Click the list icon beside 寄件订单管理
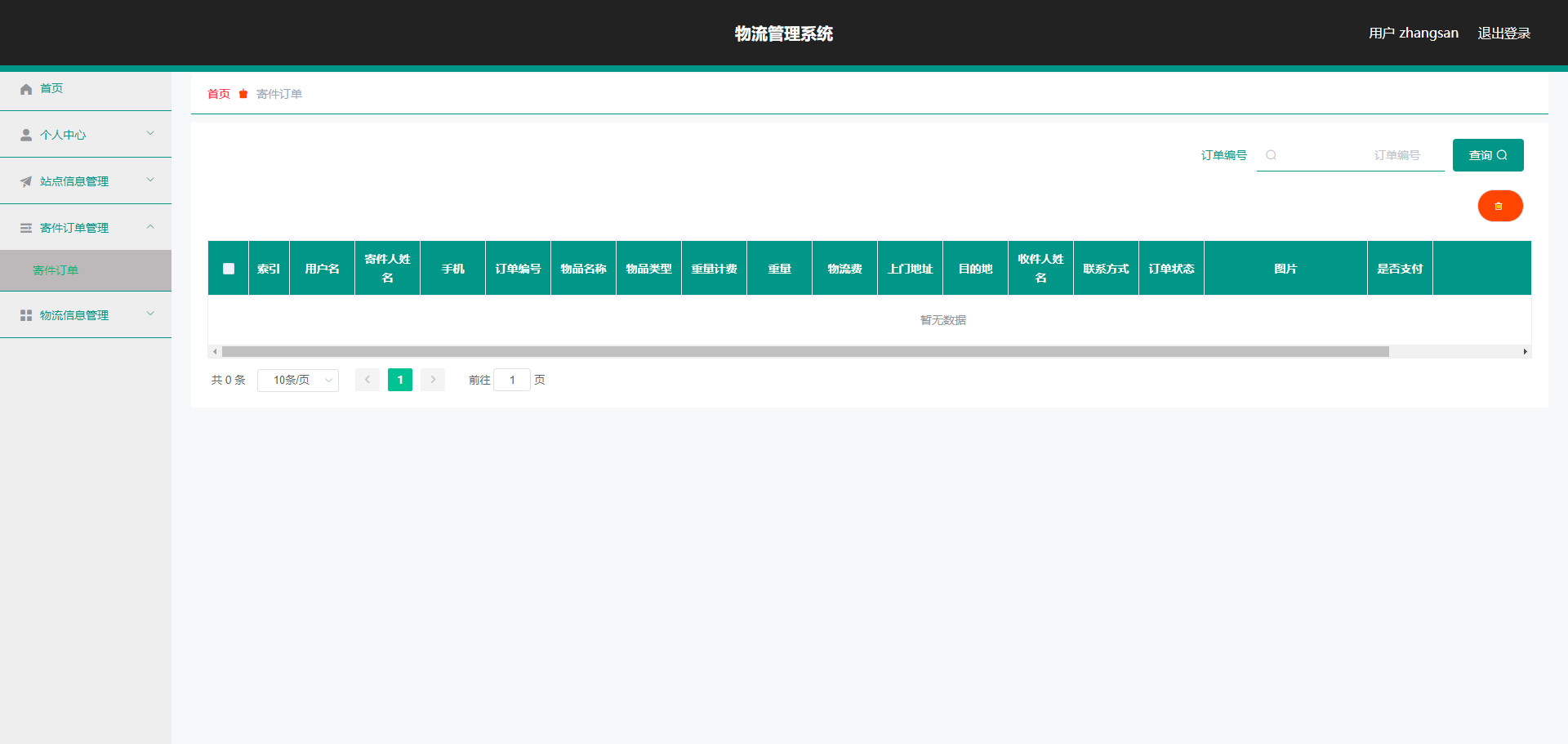 (x=26, y=228)
